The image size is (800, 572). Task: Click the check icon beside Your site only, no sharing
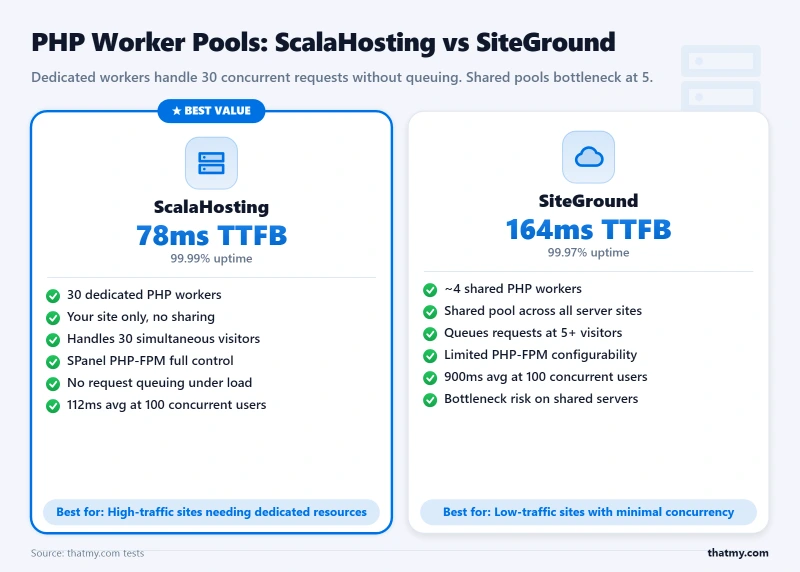(x=53, y=317)
